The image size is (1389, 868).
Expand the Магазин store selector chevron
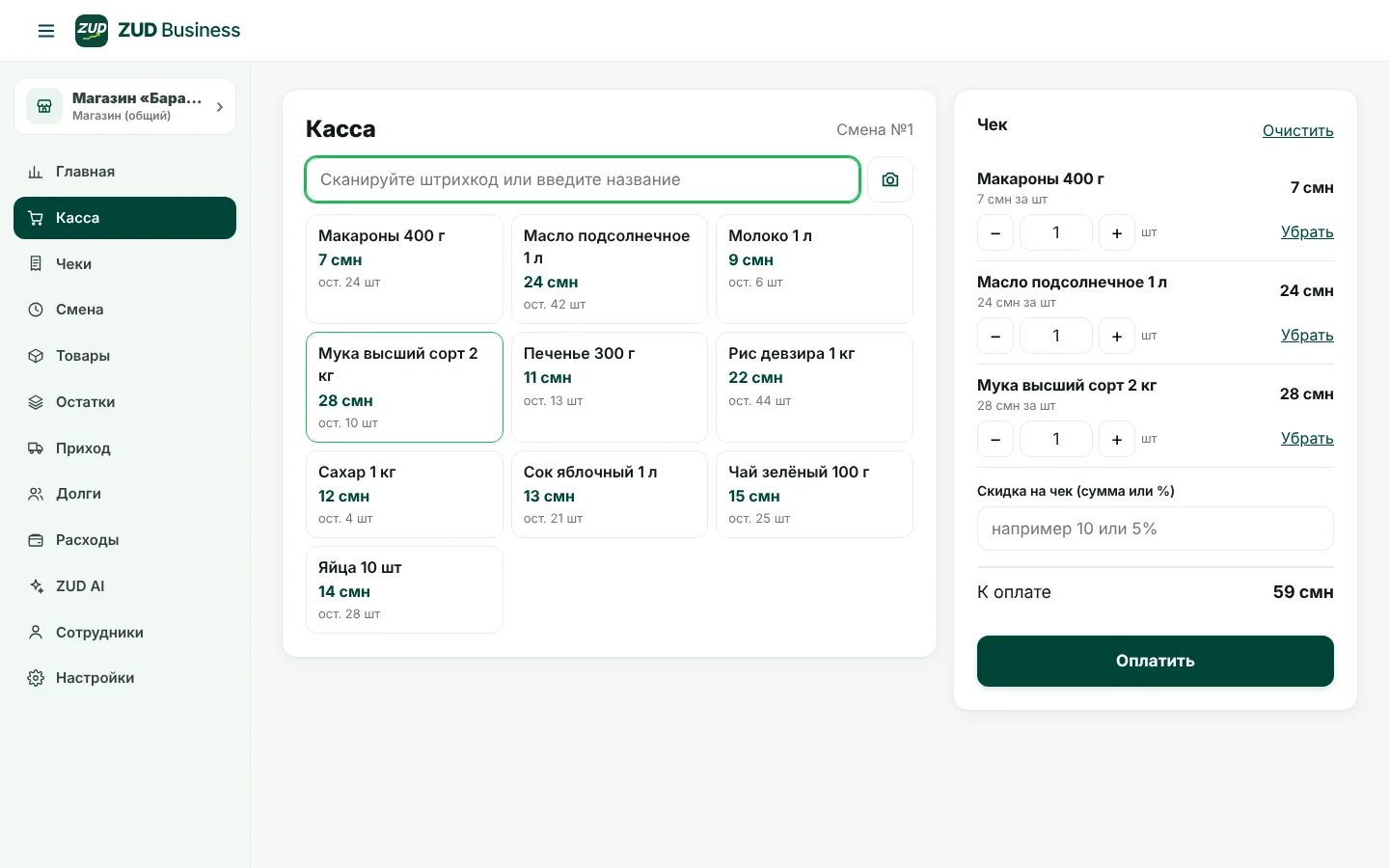220,107
